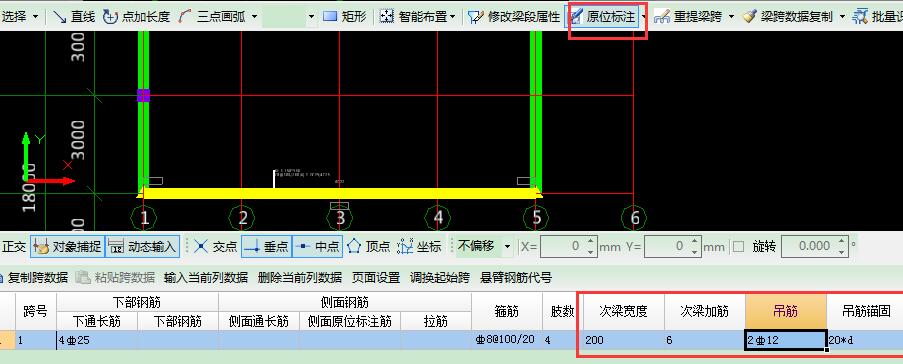Open the 选择 dropdown arrow
This screenshot has height=364, width=903.
36,16
